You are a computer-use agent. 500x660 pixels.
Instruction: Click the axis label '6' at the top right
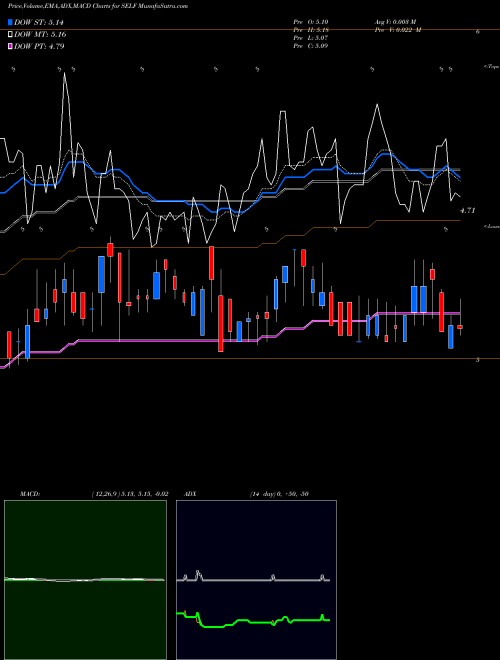pyautogui.click(x=478, y=32)
